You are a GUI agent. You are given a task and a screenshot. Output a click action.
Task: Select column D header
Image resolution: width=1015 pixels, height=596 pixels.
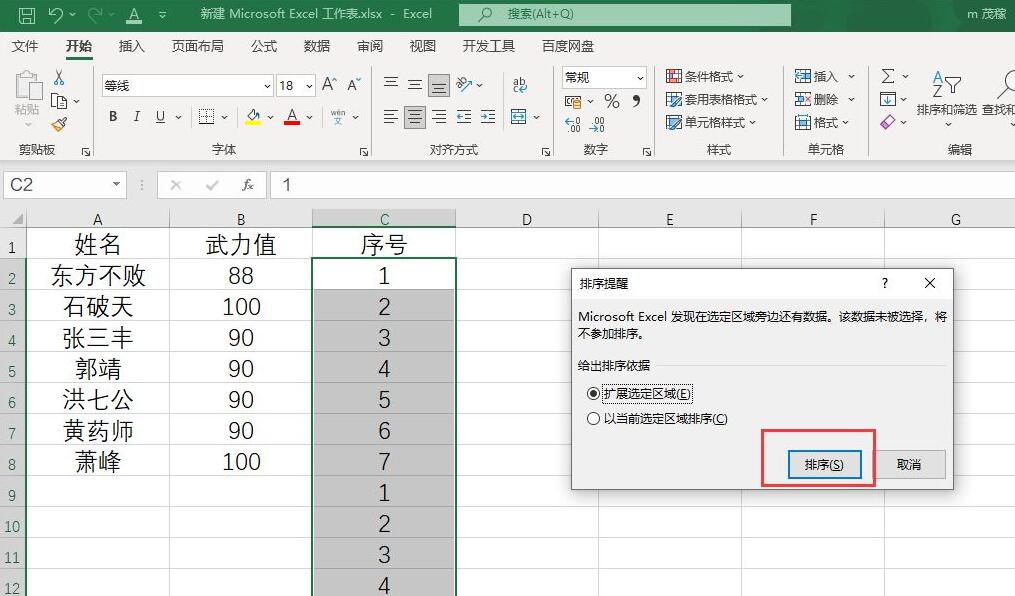coord(527,219)
